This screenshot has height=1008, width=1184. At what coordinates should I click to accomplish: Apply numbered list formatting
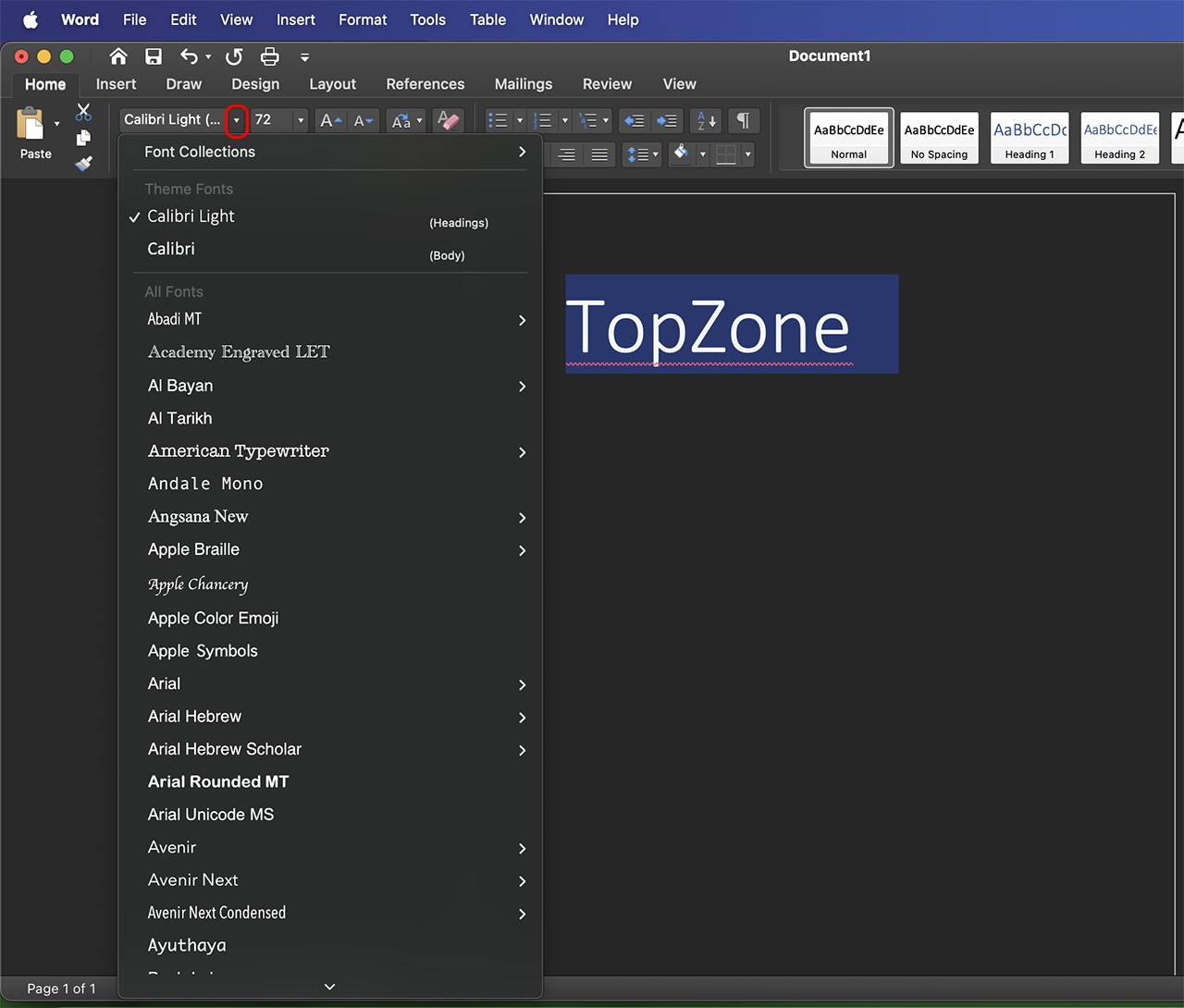click(x=543, y=120)
